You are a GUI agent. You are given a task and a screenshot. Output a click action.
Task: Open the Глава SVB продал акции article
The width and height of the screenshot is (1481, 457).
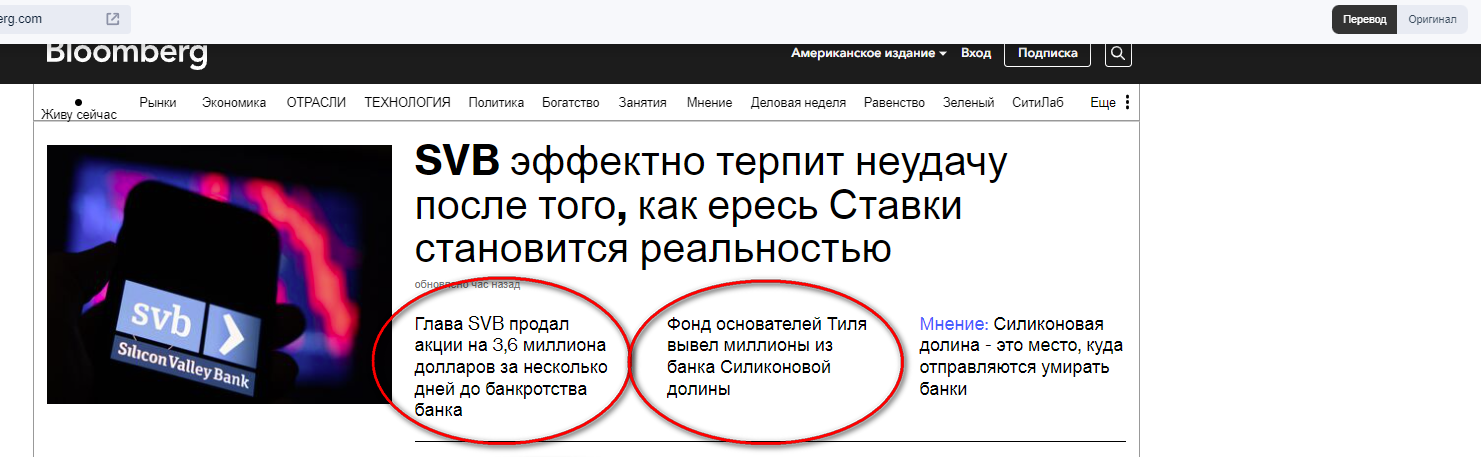click(510, 367)
